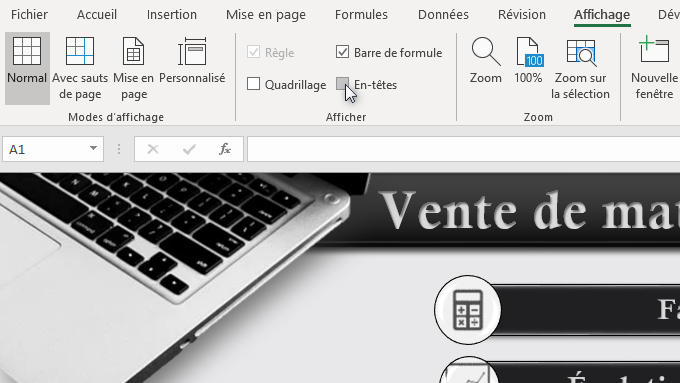Click the cancel X formula icon
Screen dimensions: 680x383
coord(153,149)
